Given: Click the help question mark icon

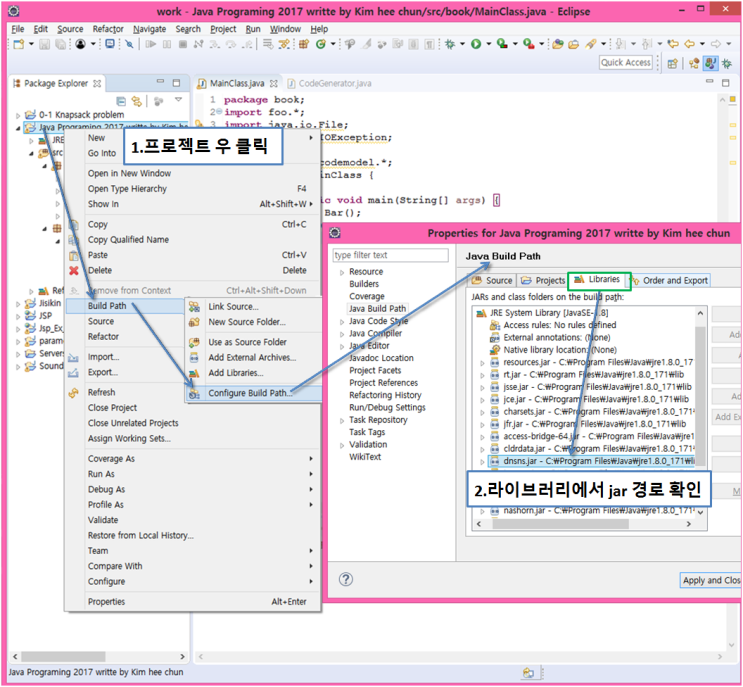Looking at the screenshot, I should 346,579.
